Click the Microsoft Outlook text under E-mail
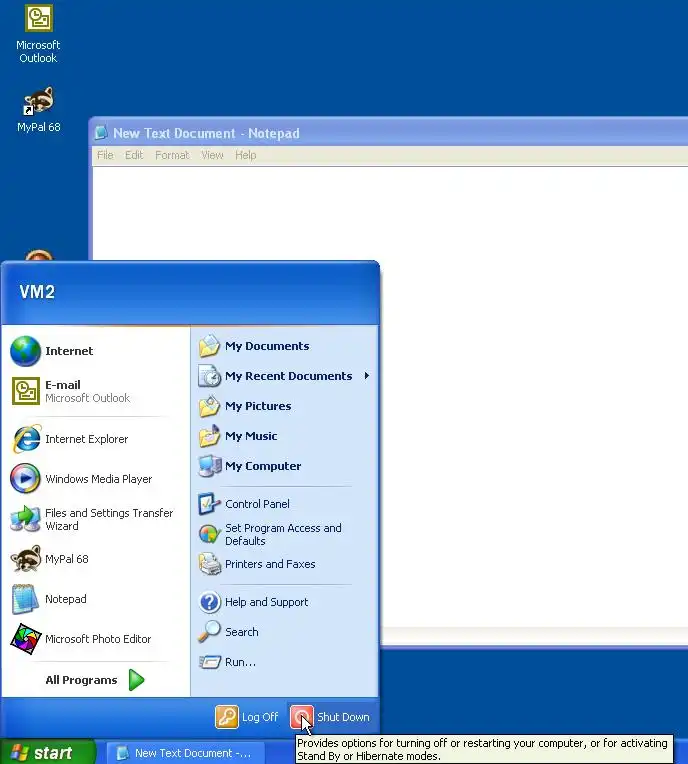Screen dimensions: 688x764 (x=88, y=398)
